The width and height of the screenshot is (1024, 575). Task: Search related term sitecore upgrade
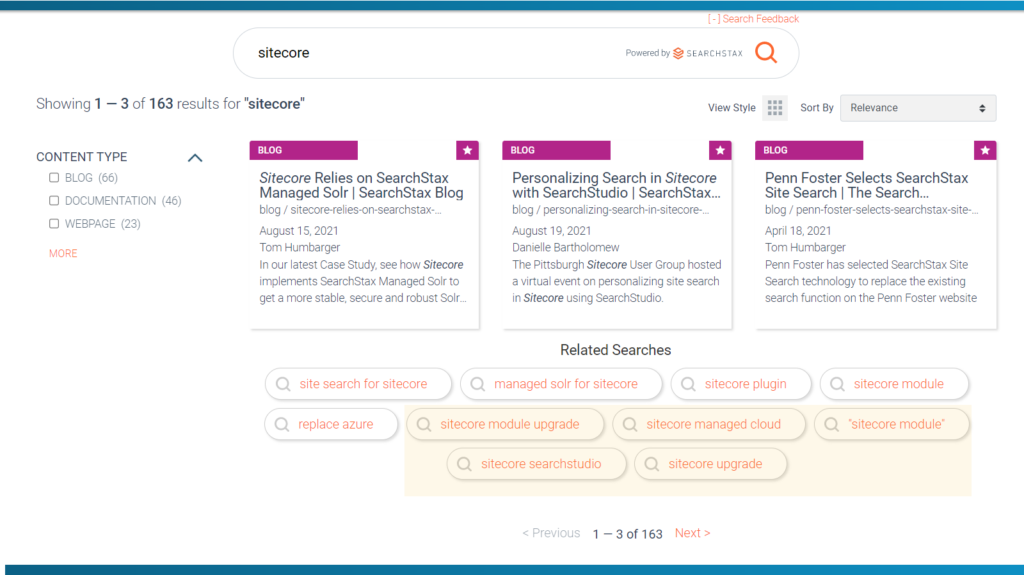pyautogui.click(x=711, y=464)
